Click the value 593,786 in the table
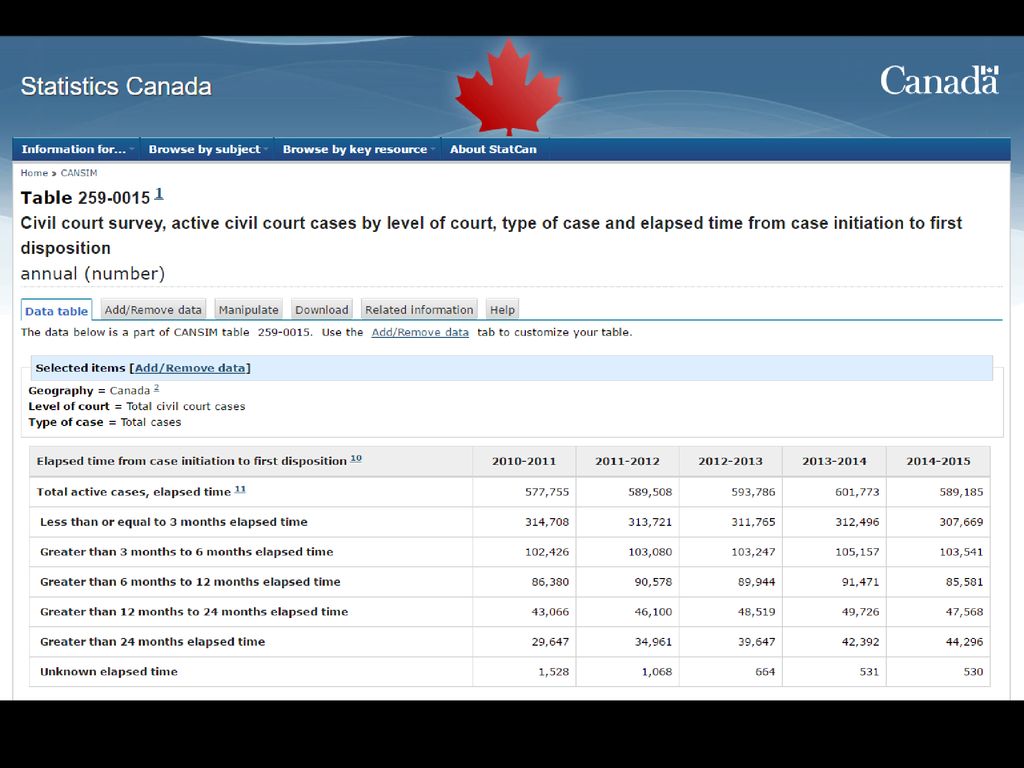 pyautogui.click(x=753, y=492)
